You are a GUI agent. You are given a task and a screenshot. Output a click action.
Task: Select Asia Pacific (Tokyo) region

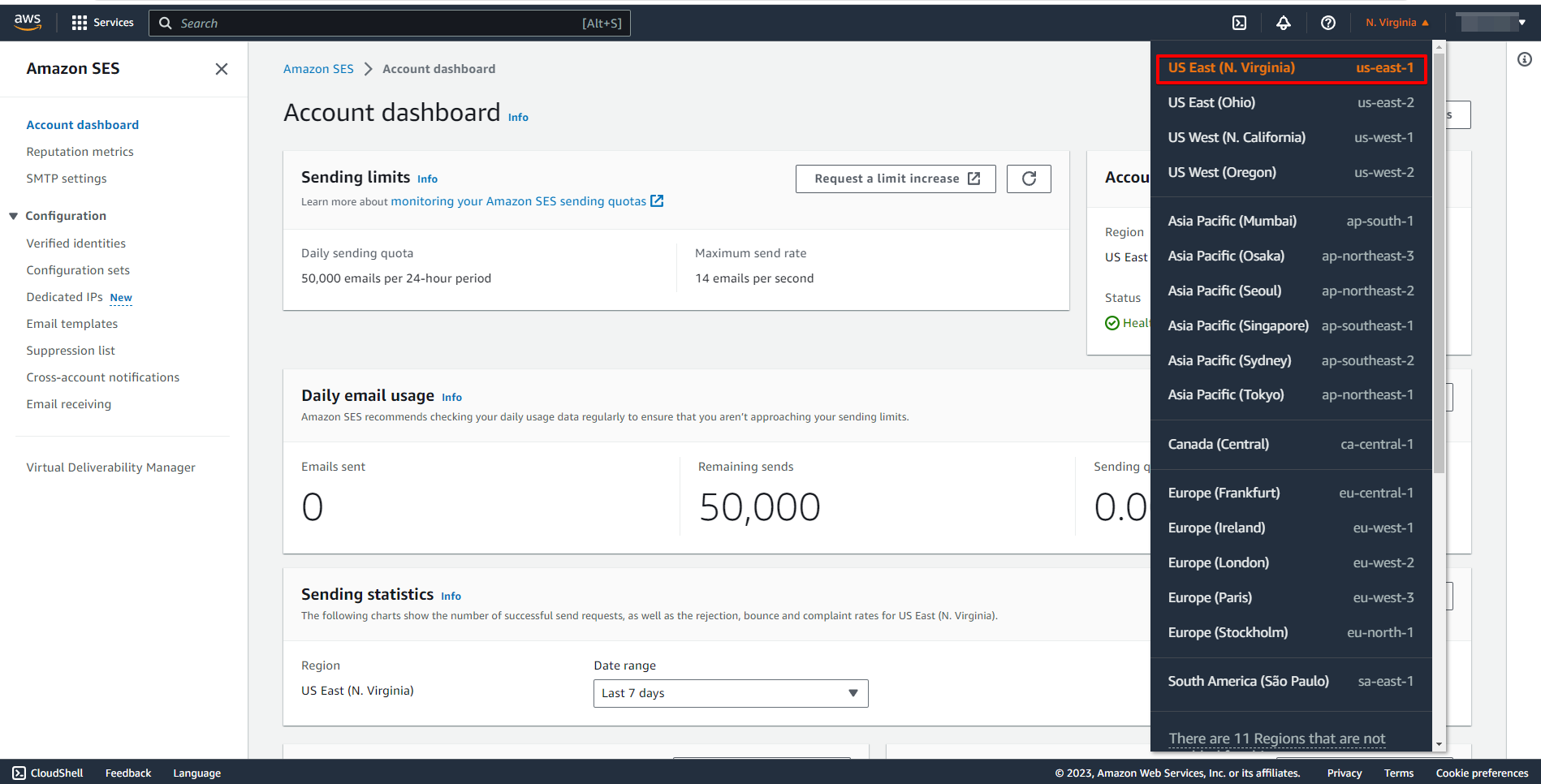coord(1291,394)
